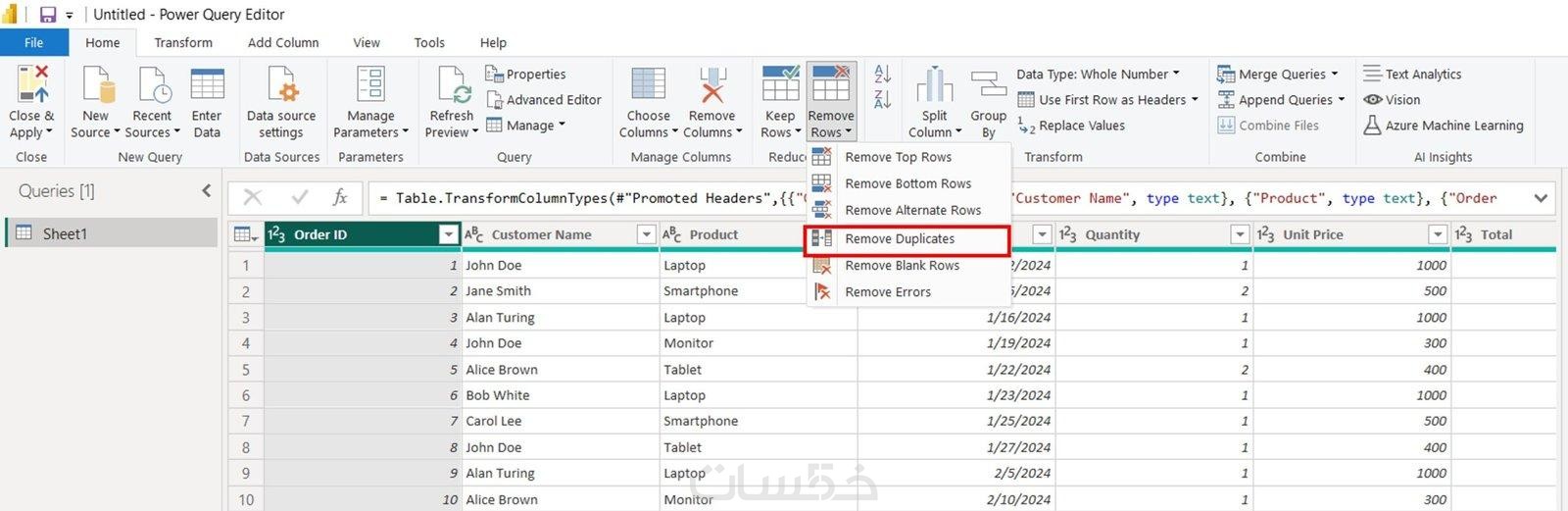Switch to the Add Column tab
Screen dimensions: 1568x511
click(283, 42)
